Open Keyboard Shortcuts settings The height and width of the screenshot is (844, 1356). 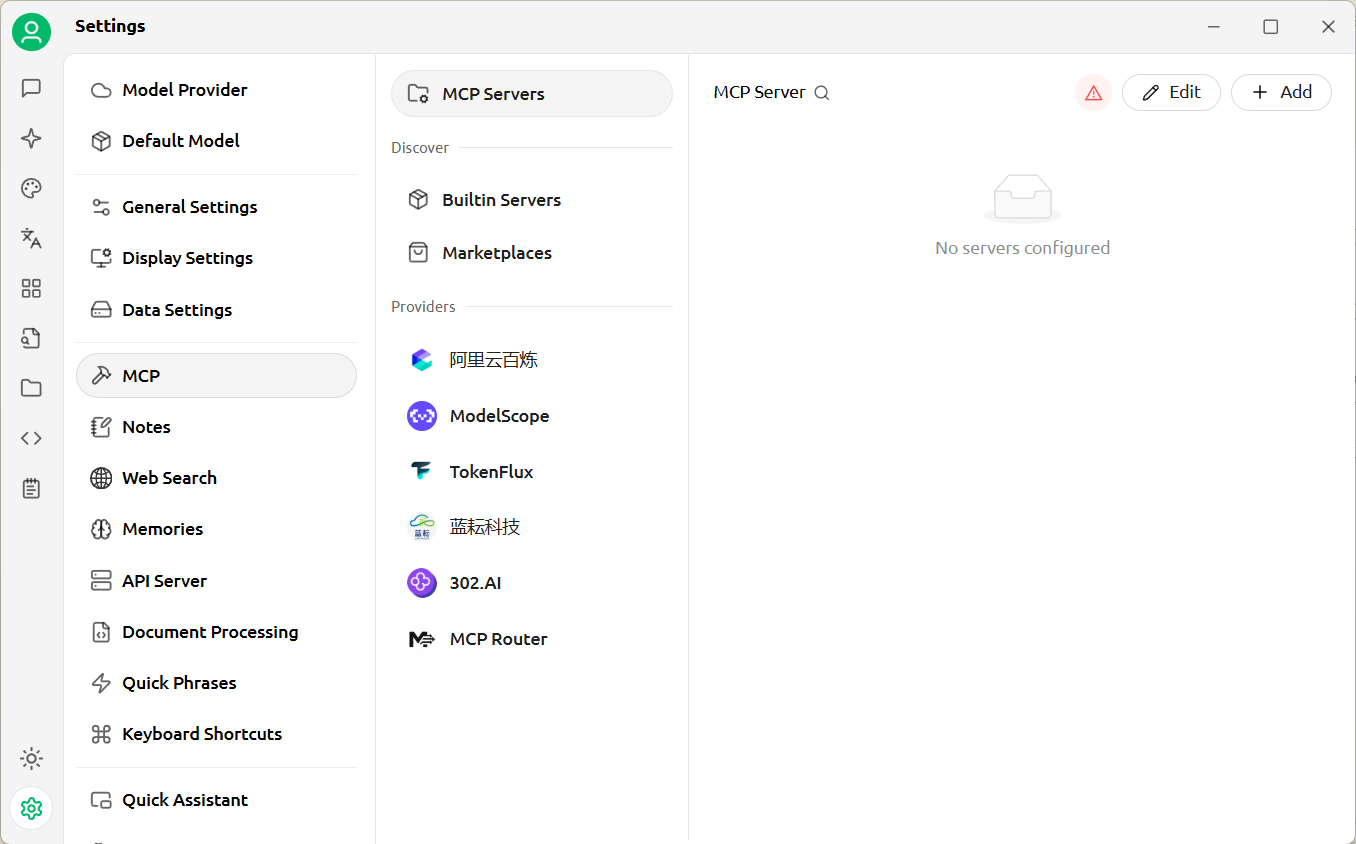click(x=216, y=734)
